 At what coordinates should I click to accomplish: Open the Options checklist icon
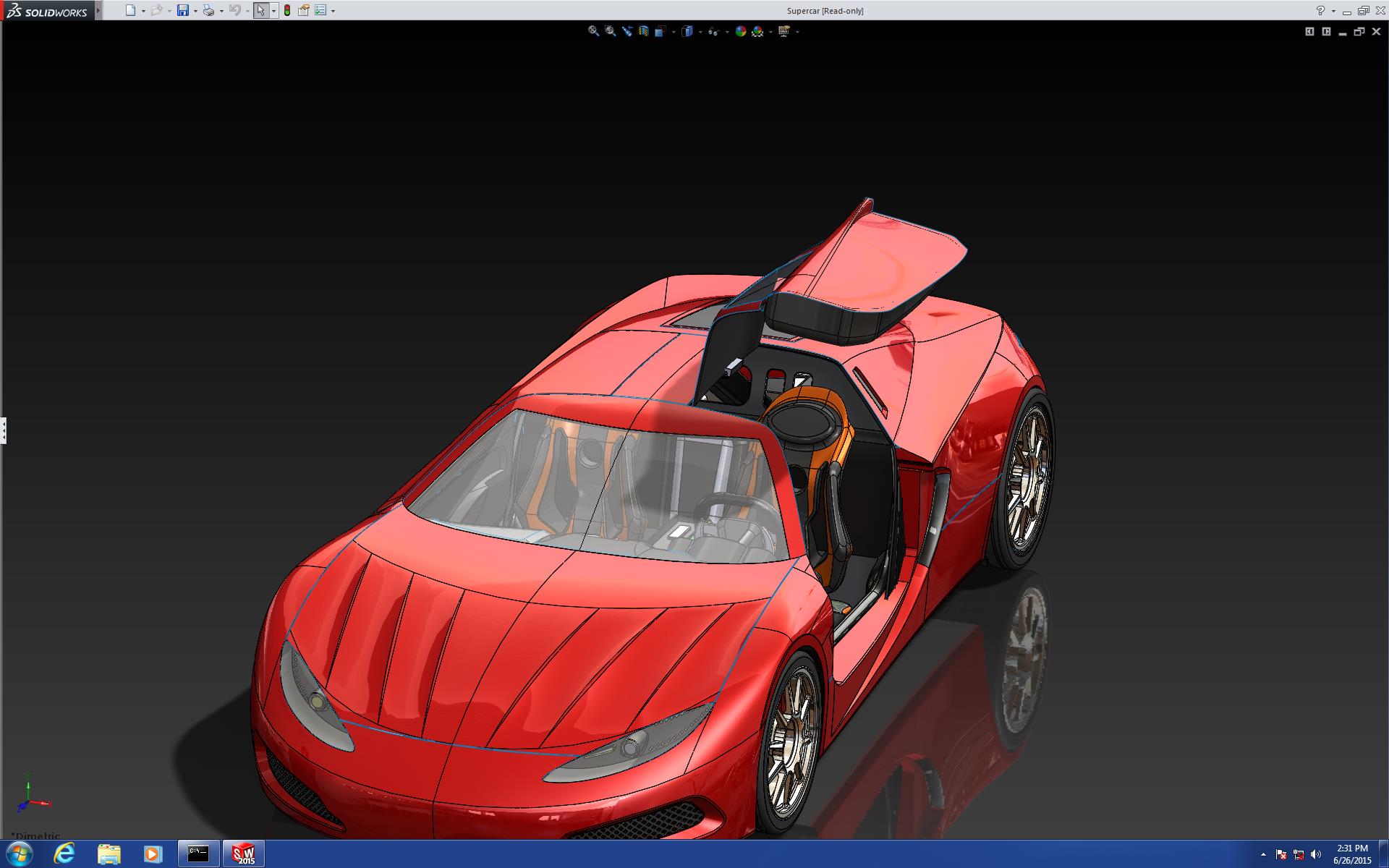click(320, 10)
